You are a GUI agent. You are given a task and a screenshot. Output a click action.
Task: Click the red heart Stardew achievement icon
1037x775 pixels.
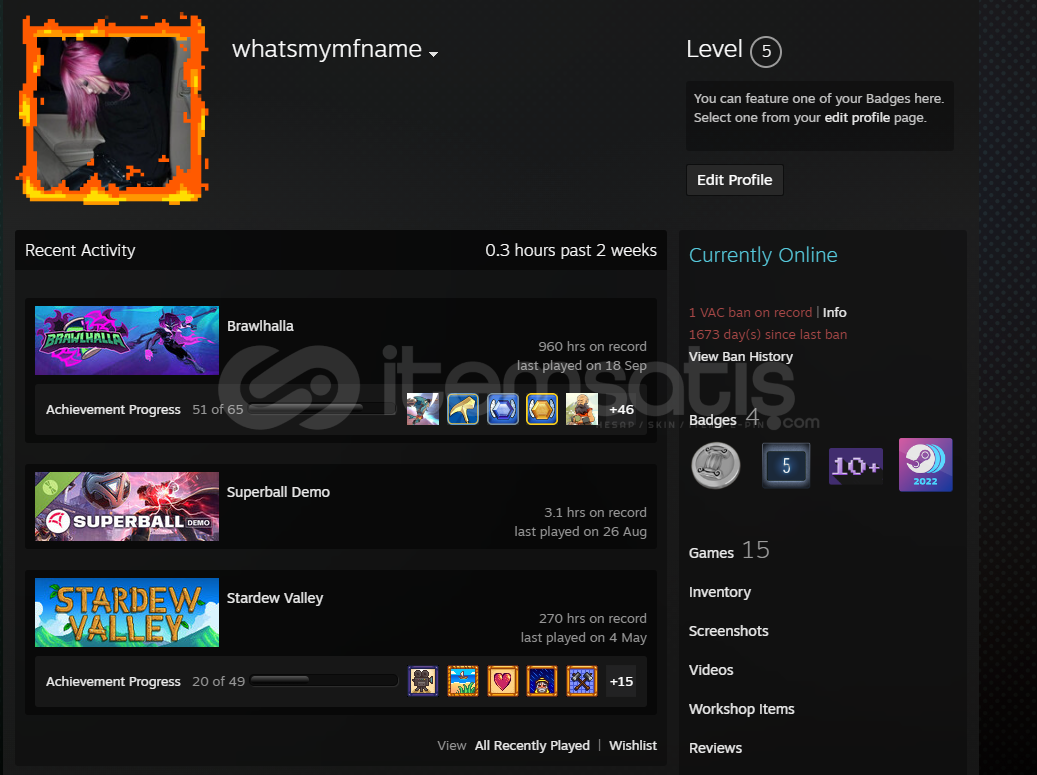click(503, 681)
